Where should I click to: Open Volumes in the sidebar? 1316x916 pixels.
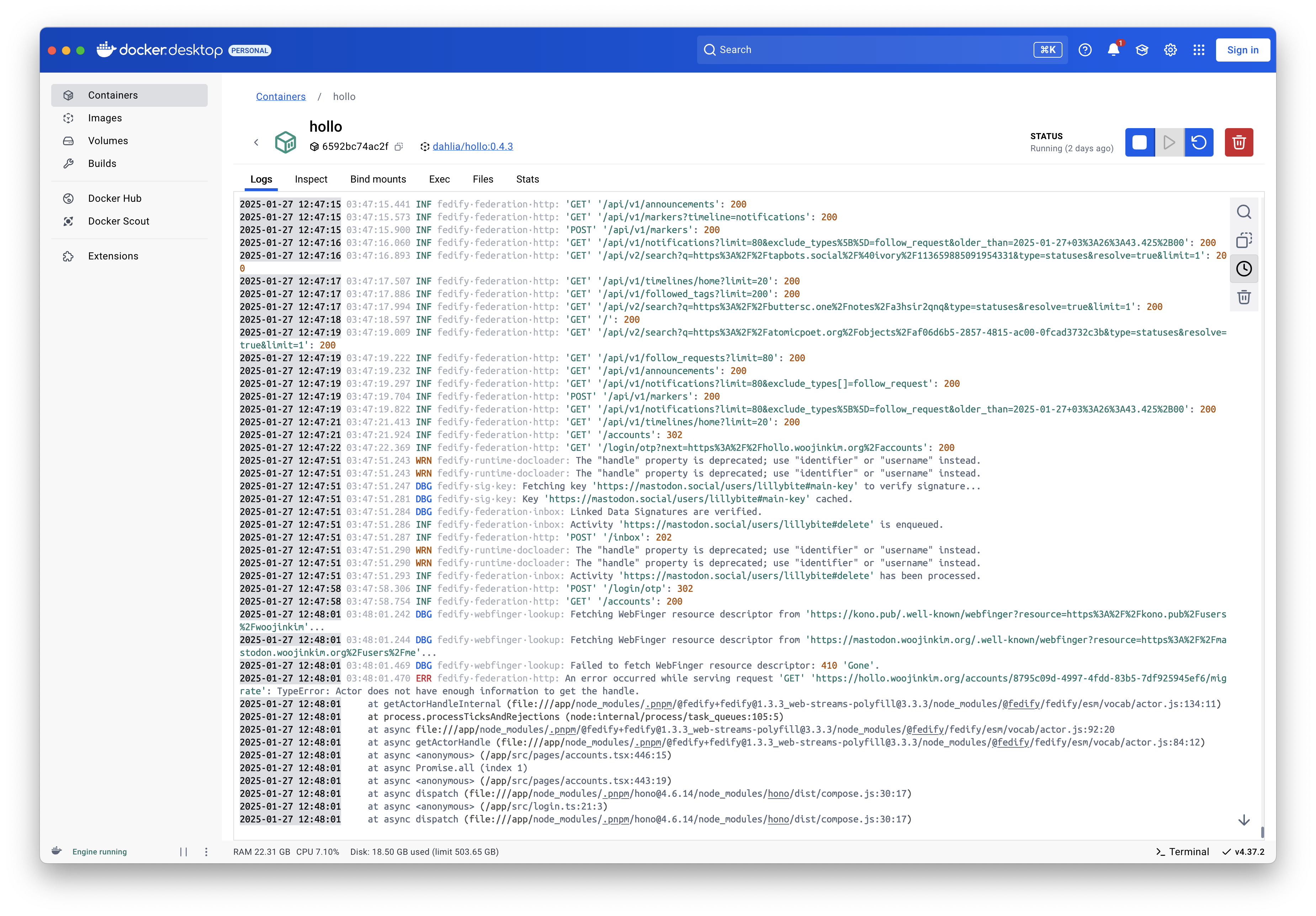(129, 141)
